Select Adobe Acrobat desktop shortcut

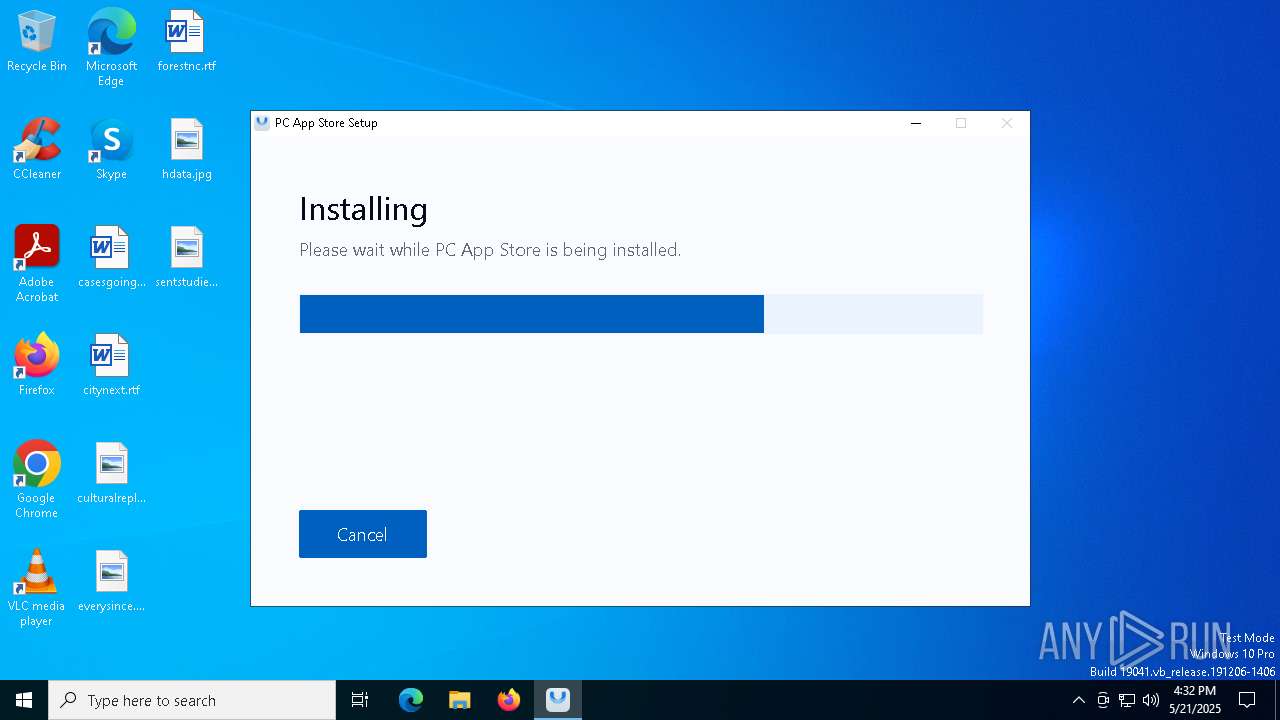click(37, 264)
